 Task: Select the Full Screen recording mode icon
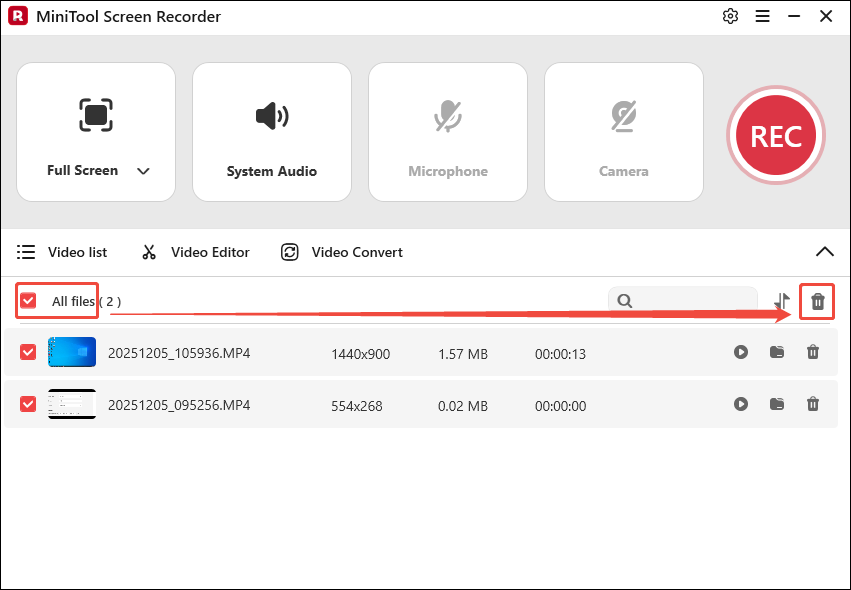coord(96,113)
